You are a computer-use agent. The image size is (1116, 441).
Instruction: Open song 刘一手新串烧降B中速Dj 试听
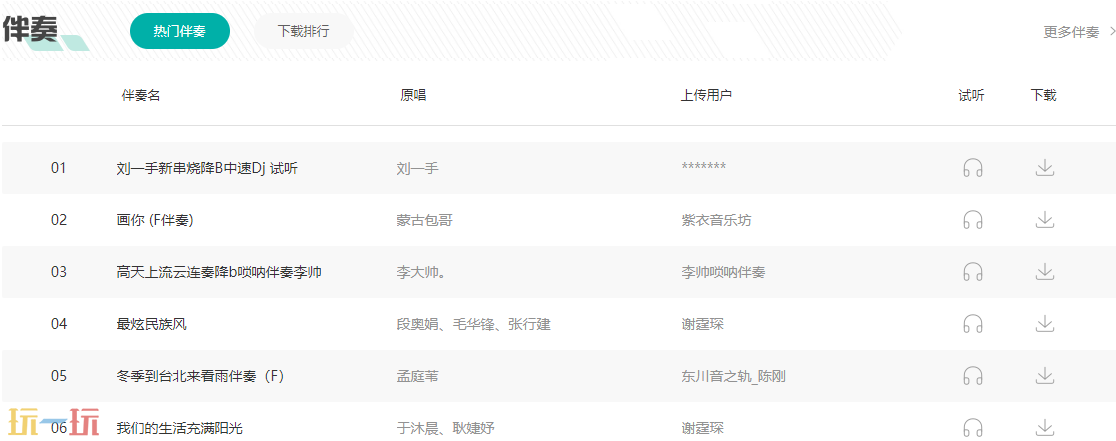(207, 168)
